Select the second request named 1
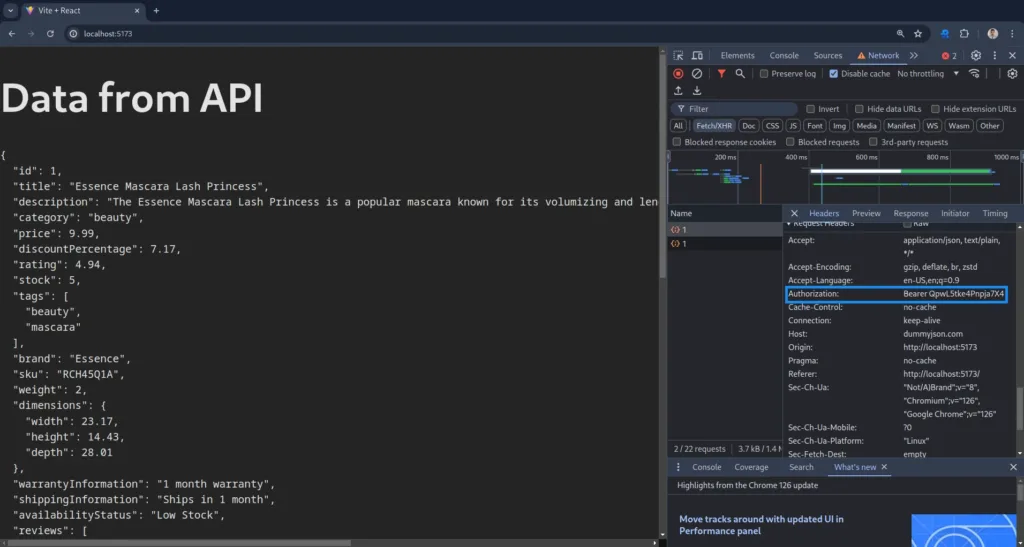The height and width of the screenshot is (547, 1024). click(725, 243)
